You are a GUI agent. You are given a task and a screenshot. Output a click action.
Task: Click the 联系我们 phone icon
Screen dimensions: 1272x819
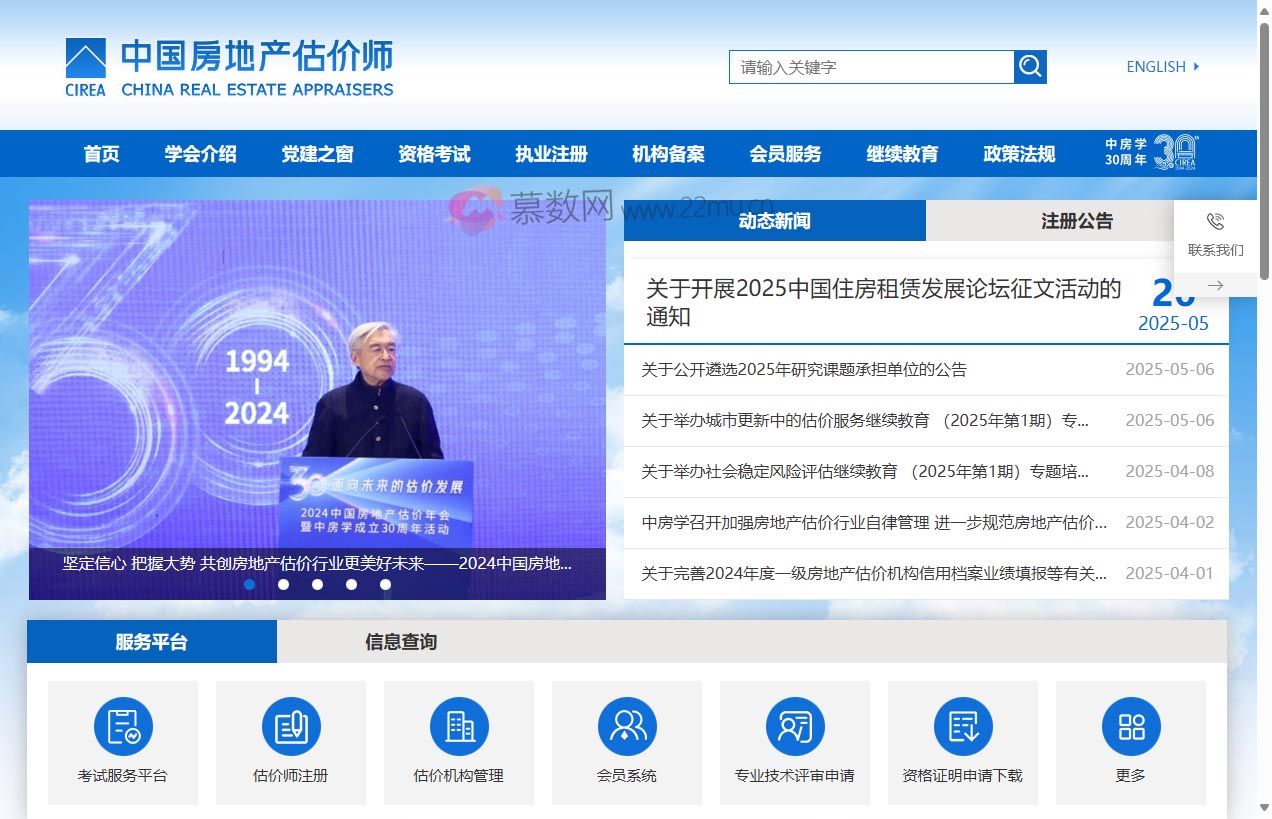click(1215, 222)
